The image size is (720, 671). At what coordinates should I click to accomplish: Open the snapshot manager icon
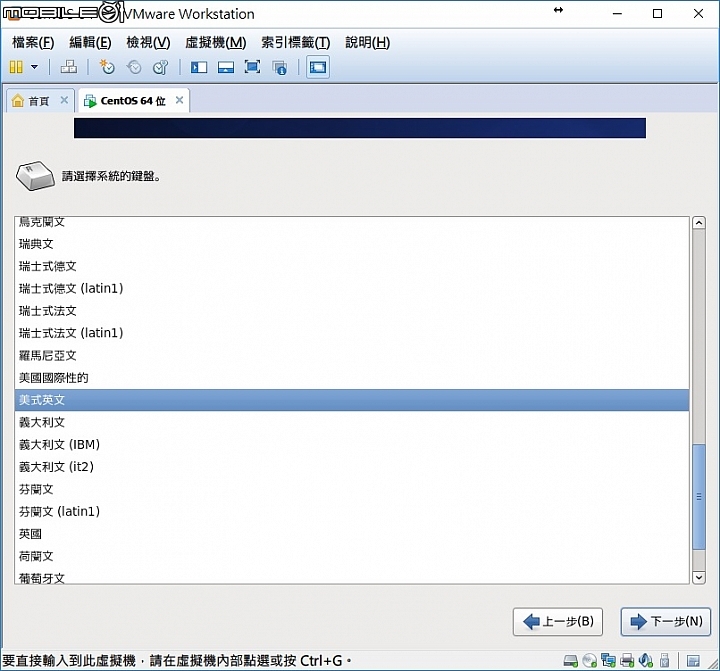pyautogui.click(x=161, y=67)
